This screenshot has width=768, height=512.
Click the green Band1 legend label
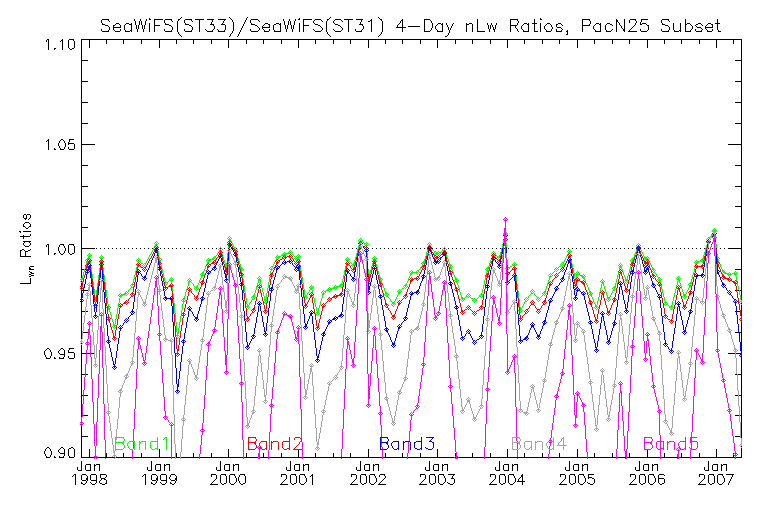point(142,444)
